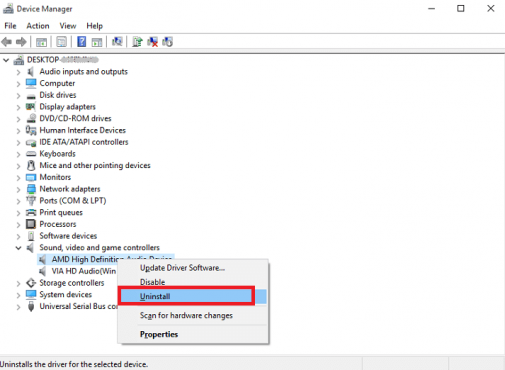
Task: Open the Properties toolbar icon
Action: 62,42
